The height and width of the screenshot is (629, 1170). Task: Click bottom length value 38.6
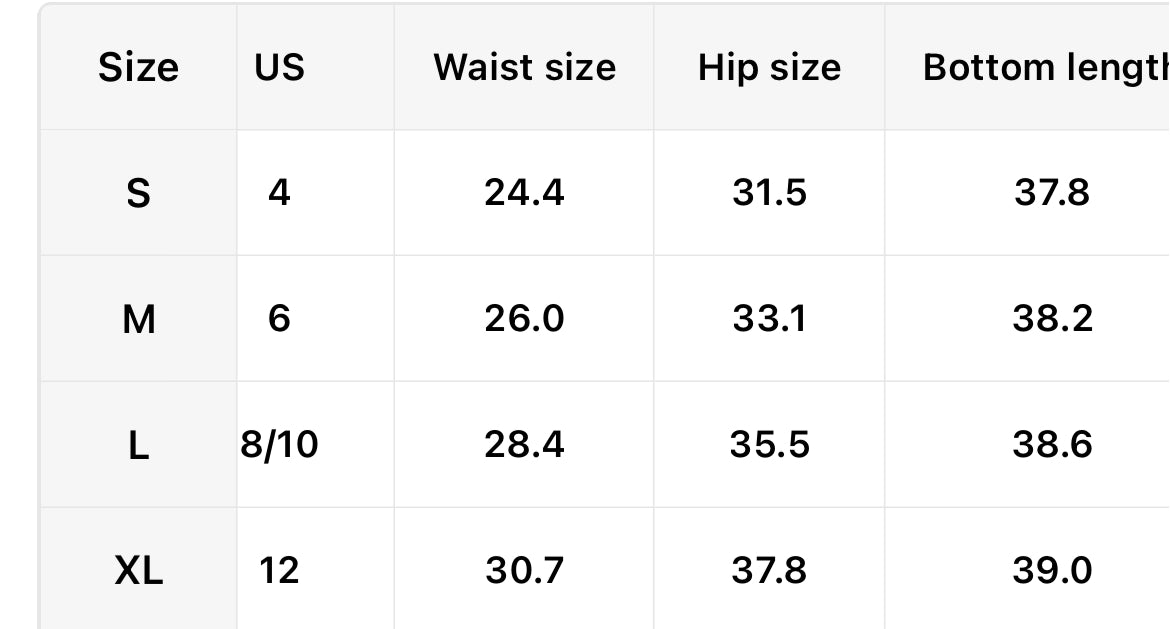click(x=1051, y=445)
